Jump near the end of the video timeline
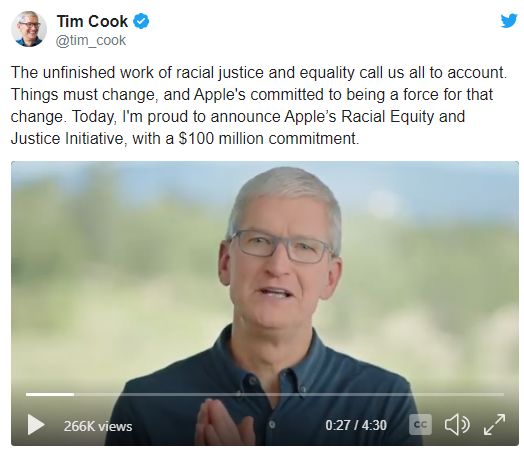Viewport: 524px width, 452px height. [495, 395]
